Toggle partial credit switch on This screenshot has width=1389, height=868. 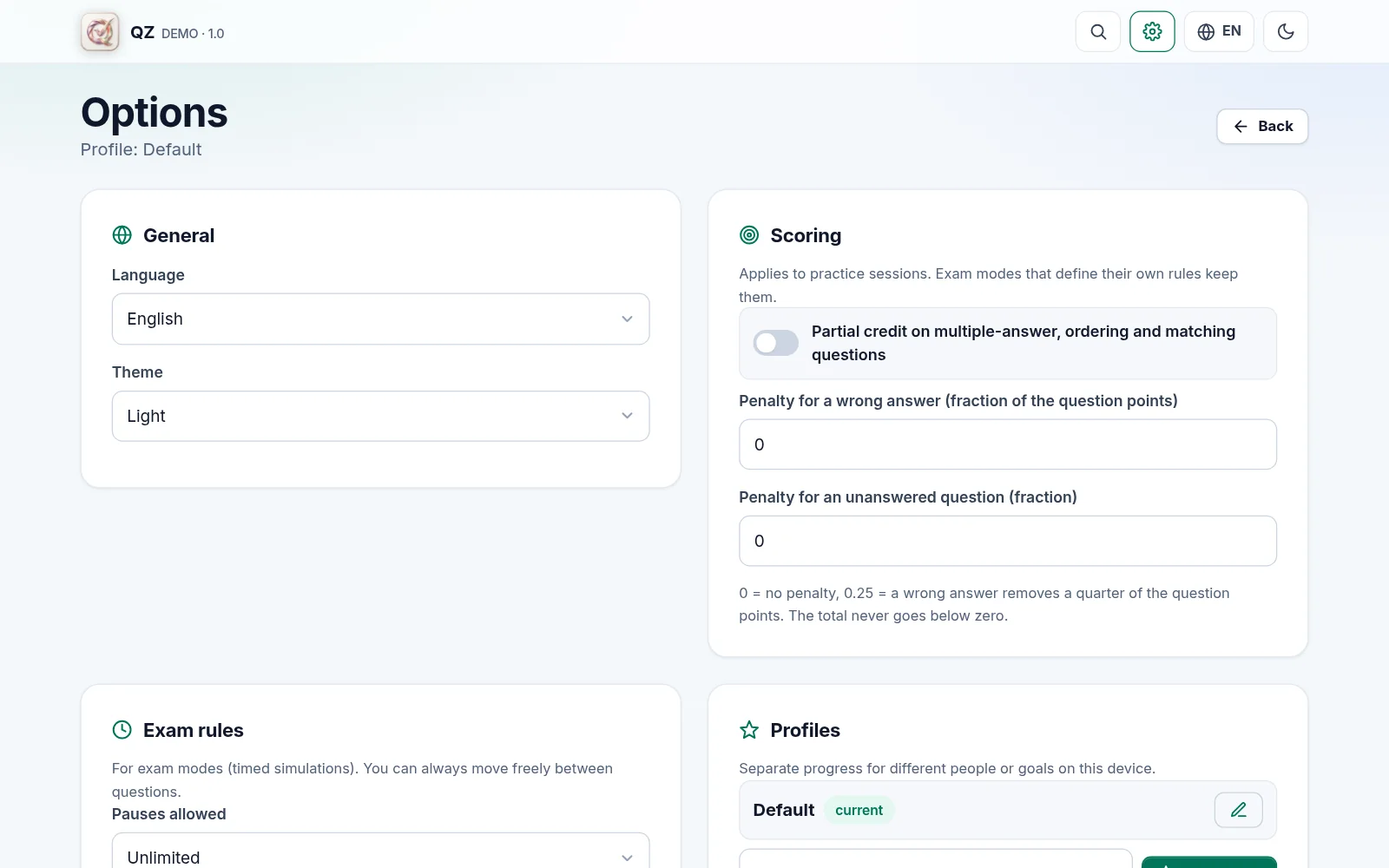pos(775,343)
